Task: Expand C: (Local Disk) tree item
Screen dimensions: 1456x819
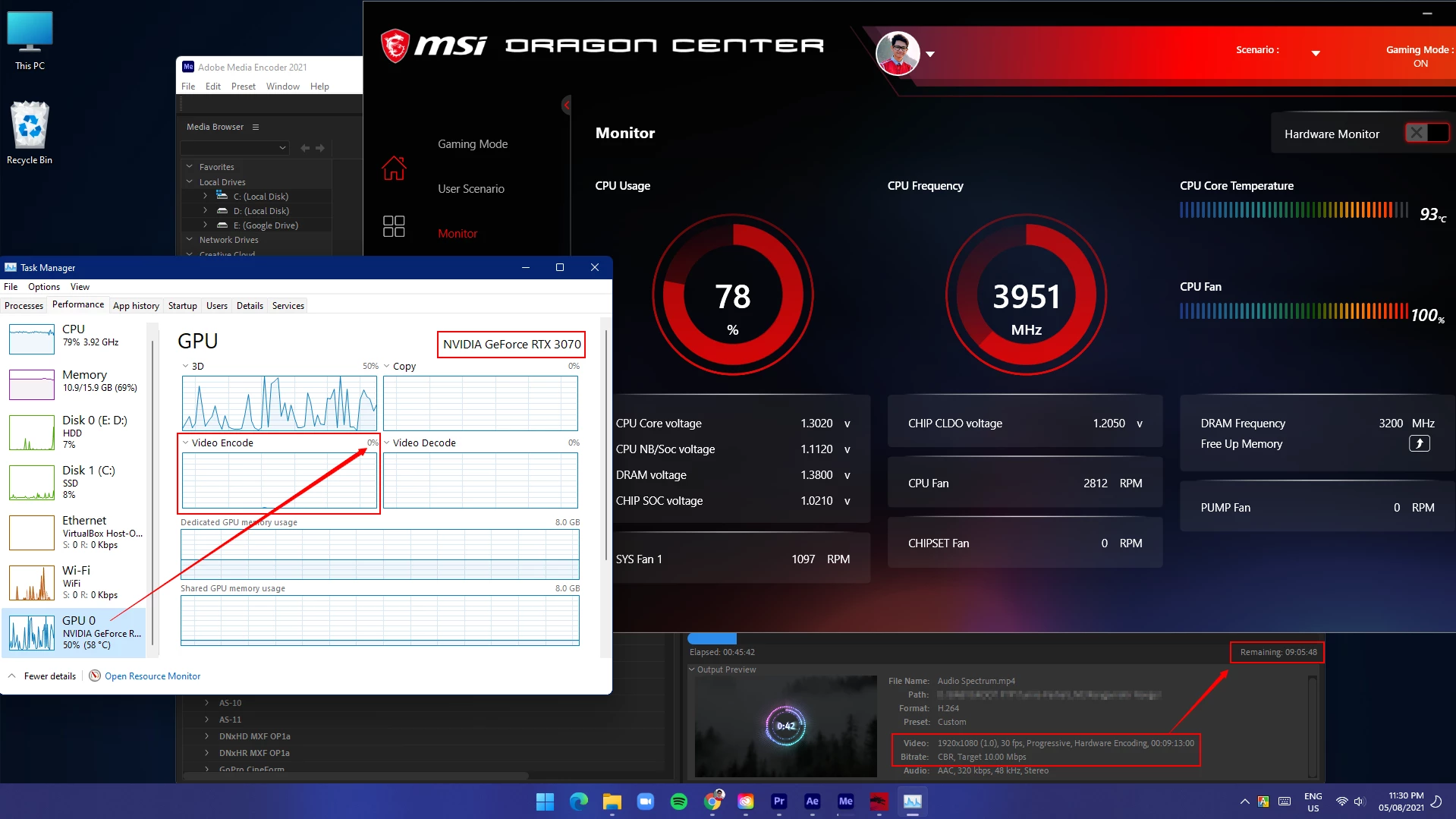Action: point(205,196)
